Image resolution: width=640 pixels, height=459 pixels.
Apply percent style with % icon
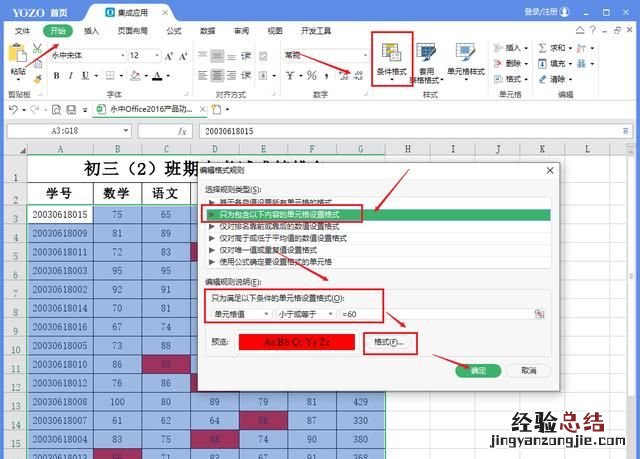312,75
